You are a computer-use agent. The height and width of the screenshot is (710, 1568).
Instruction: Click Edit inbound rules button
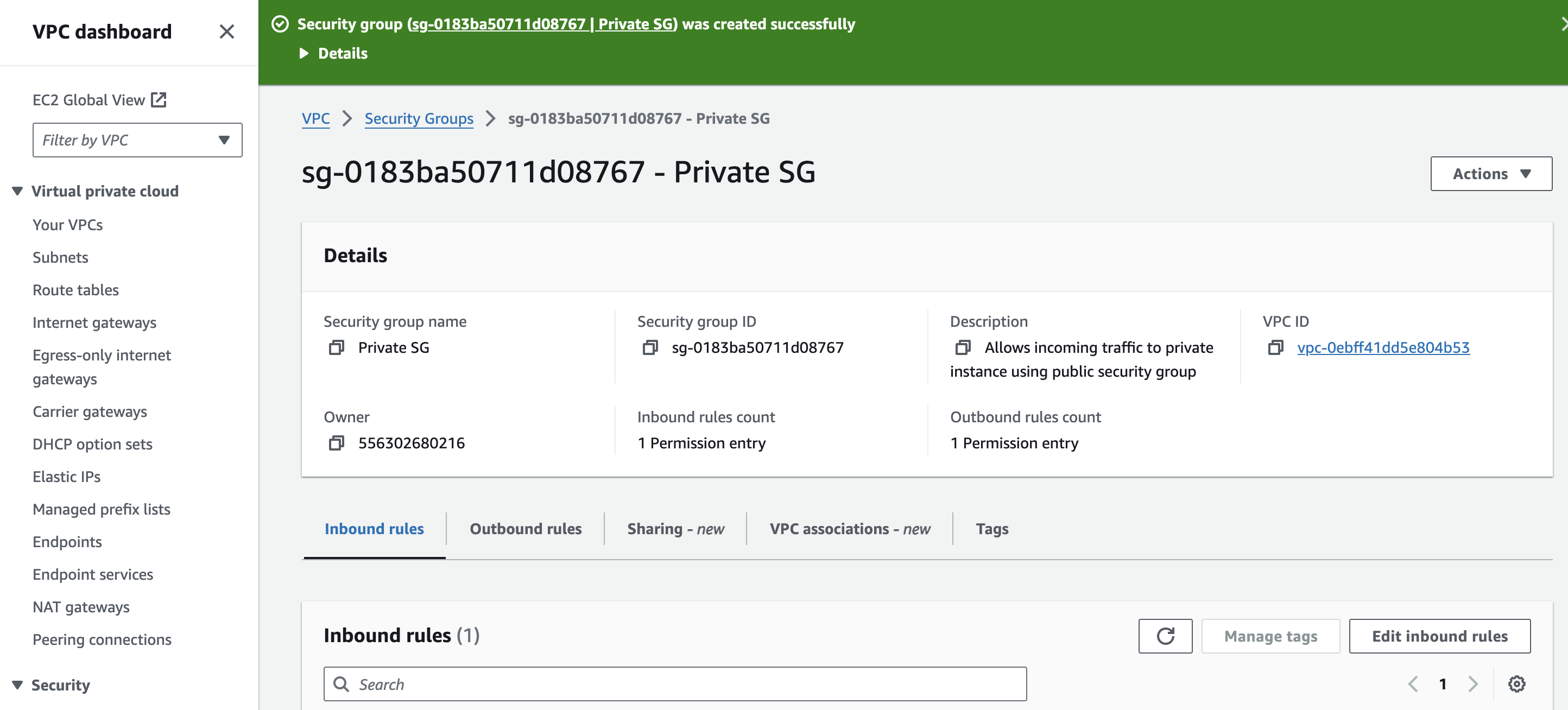pos(1439,636)
